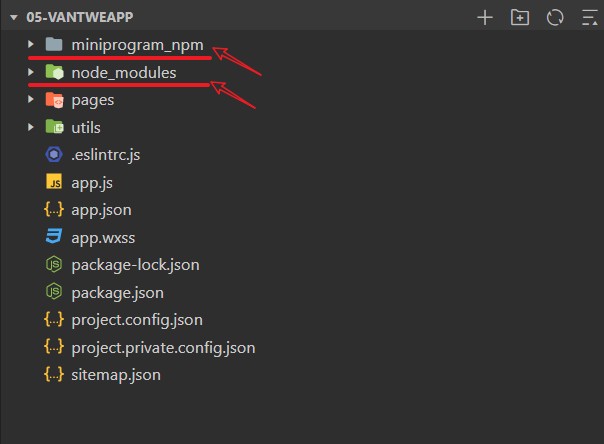Click the app.js JS file icon
Screen dimensions: 604x444
[54, 182]
